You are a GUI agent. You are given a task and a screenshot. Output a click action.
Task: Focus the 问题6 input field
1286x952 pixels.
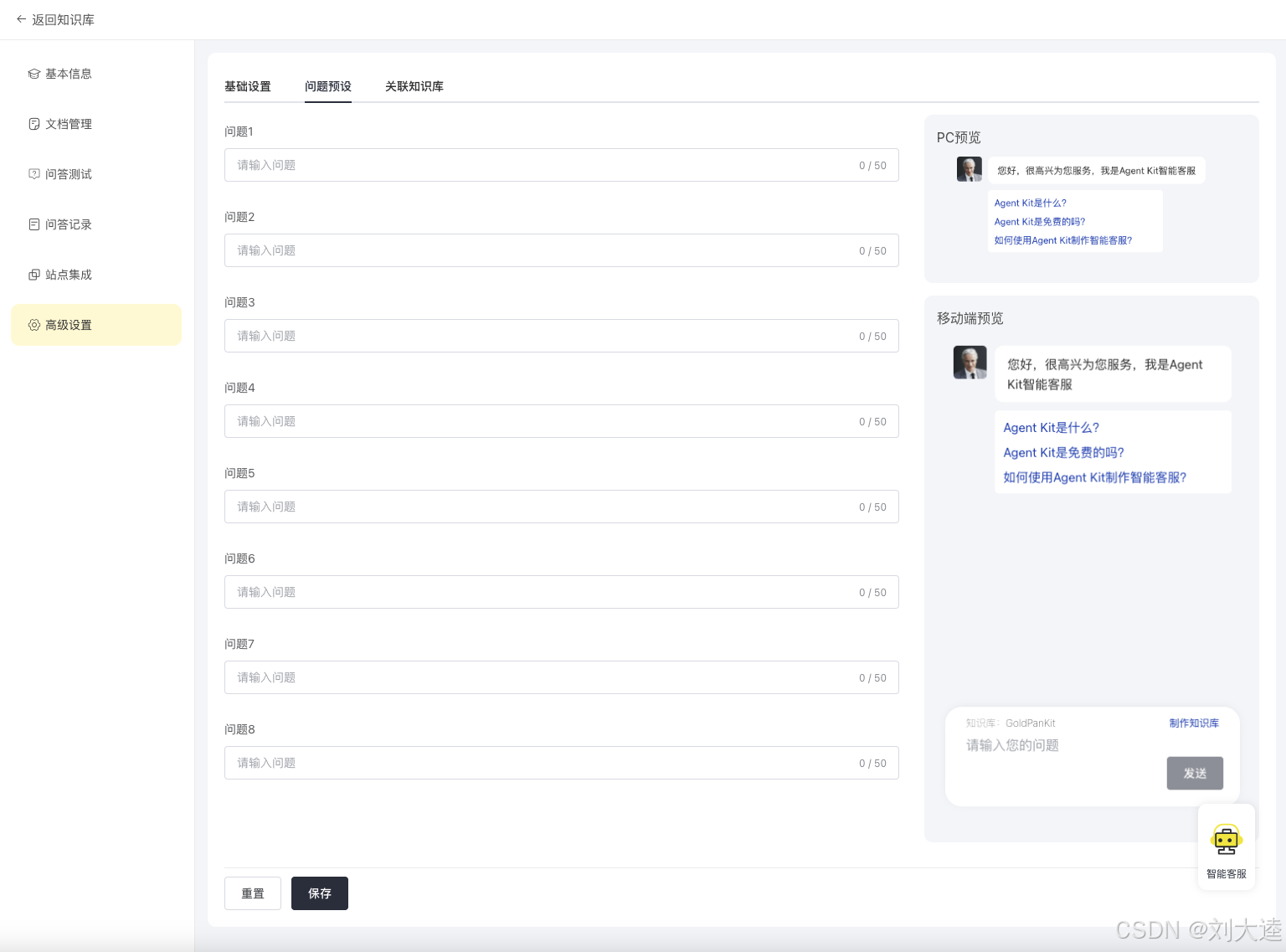coord(562,592)
